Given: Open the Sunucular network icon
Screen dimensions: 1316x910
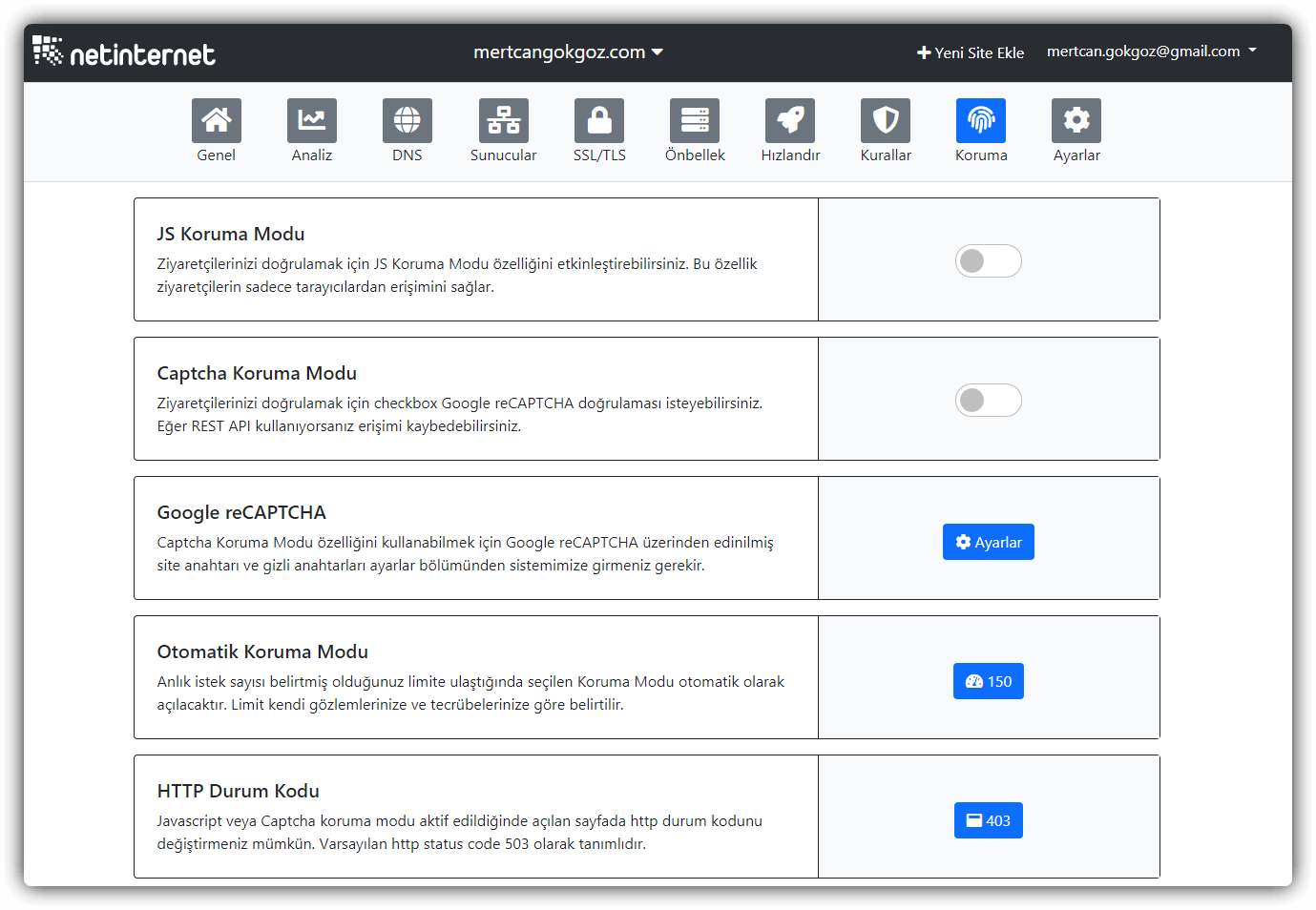Looking at the screenshot, I should (x=504, y=120).
